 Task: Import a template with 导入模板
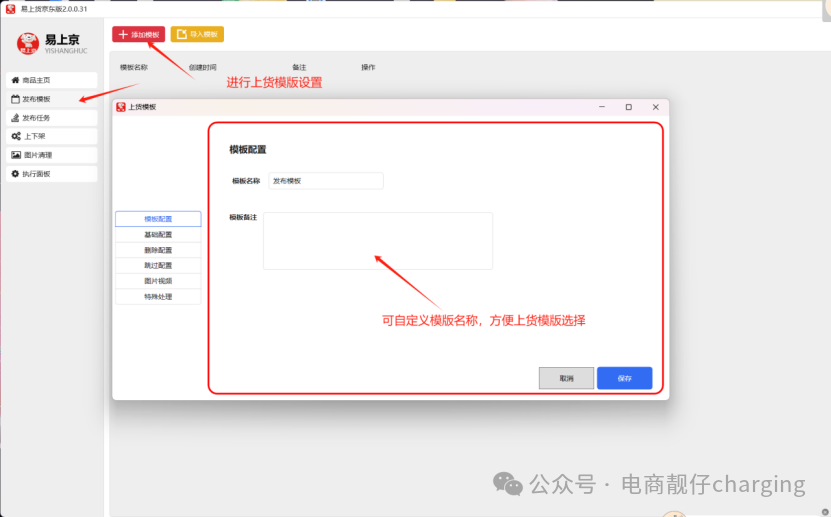[197, 34]
